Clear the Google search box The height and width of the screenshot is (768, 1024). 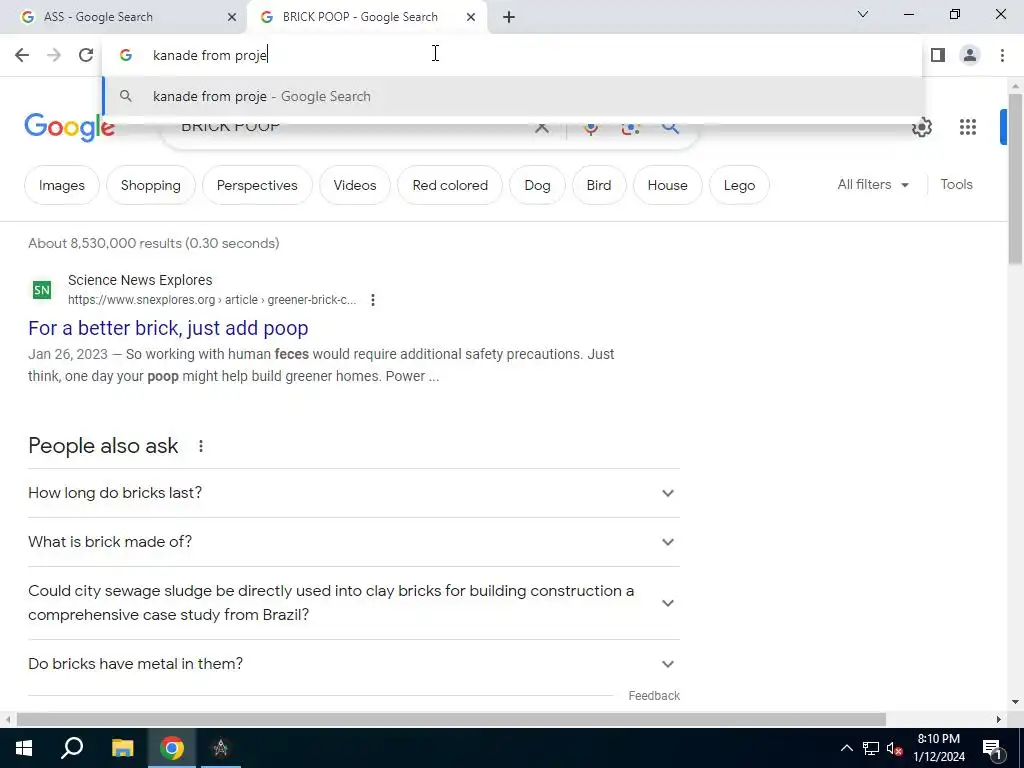[x=541, y=127]
